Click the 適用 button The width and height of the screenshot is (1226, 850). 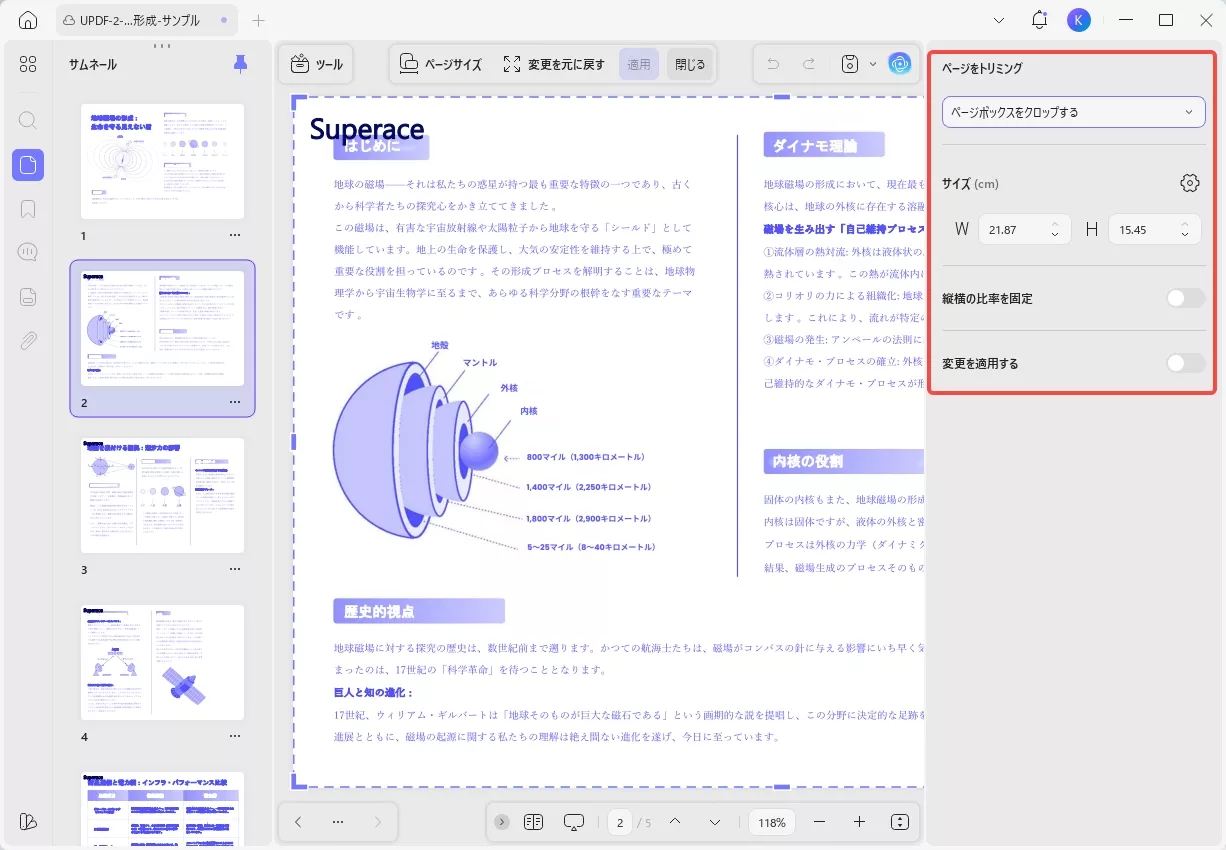tap(639, 64)
